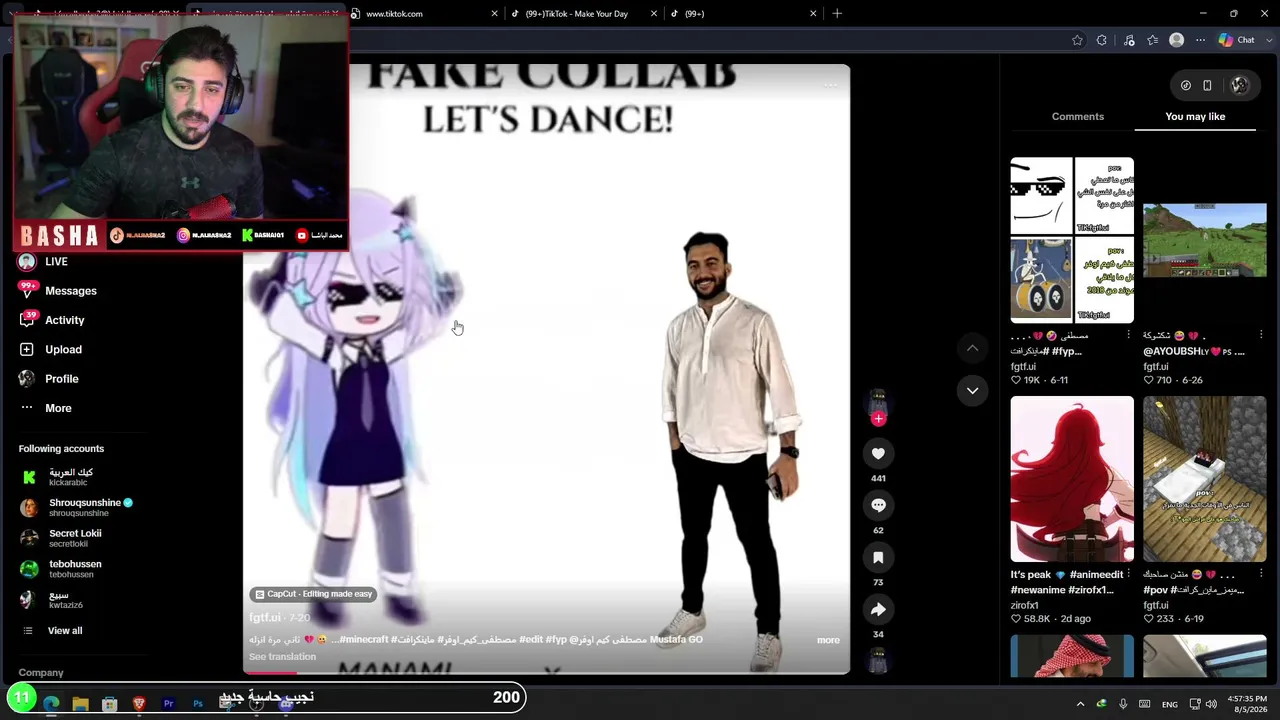Screen dimensions: 1280x720
Task: Open a new browser tab
Action: [837, 14]
